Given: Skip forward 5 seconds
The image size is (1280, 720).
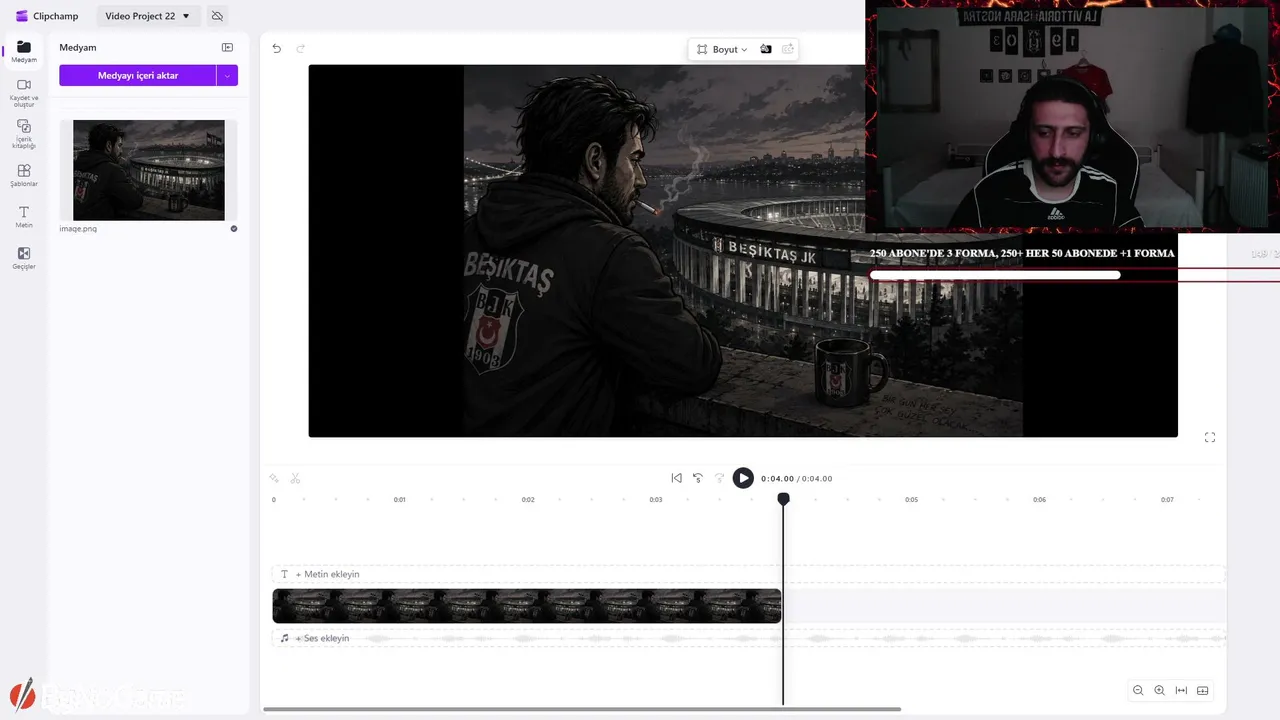Looking at the screenshot, I should [x=719, y=478].
